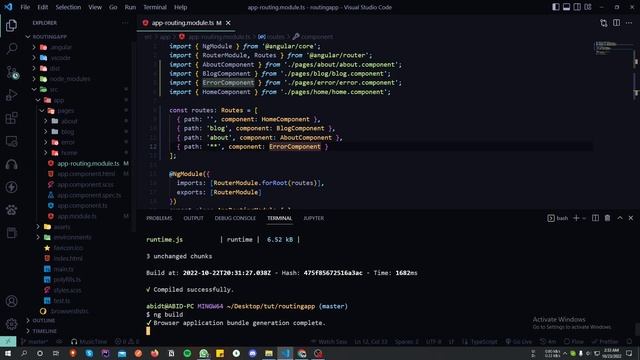Open the new terminal dropdown arrow
Viewport: 640px width, 360px height.
[x=584, y=218]
